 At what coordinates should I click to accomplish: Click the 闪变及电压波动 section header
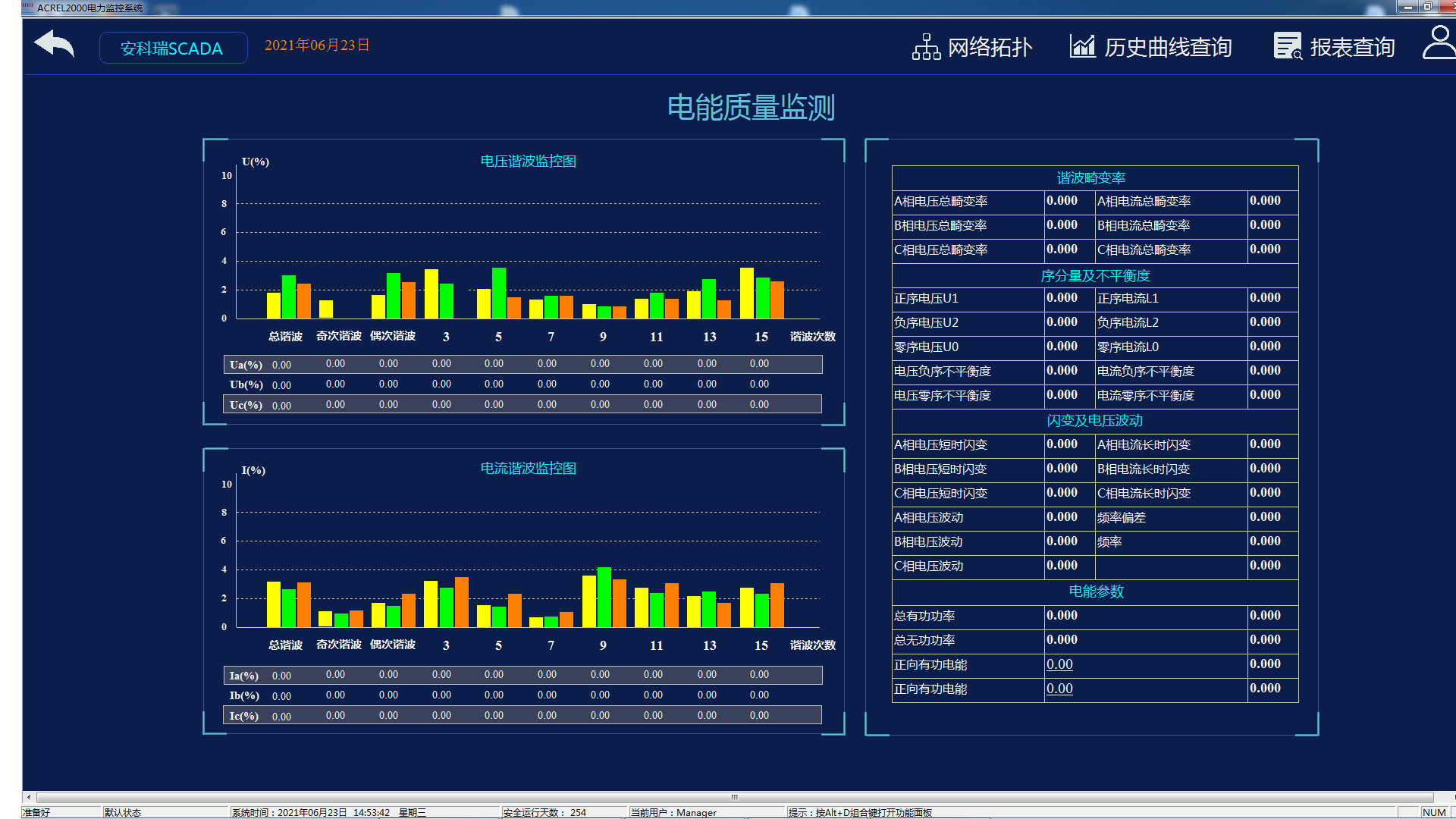[1095, 421]
